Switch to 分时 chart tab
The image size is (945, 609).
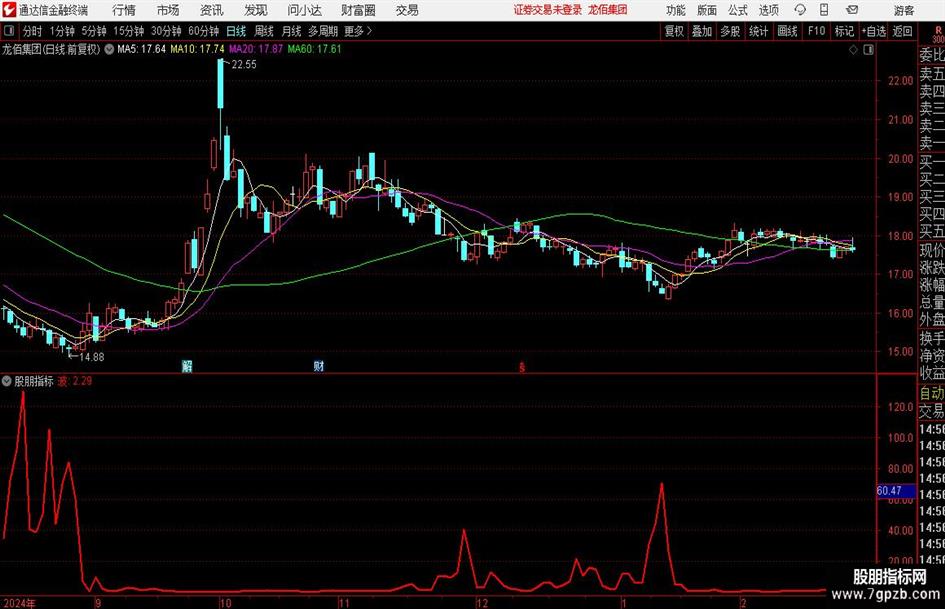(x=32, y=31)
